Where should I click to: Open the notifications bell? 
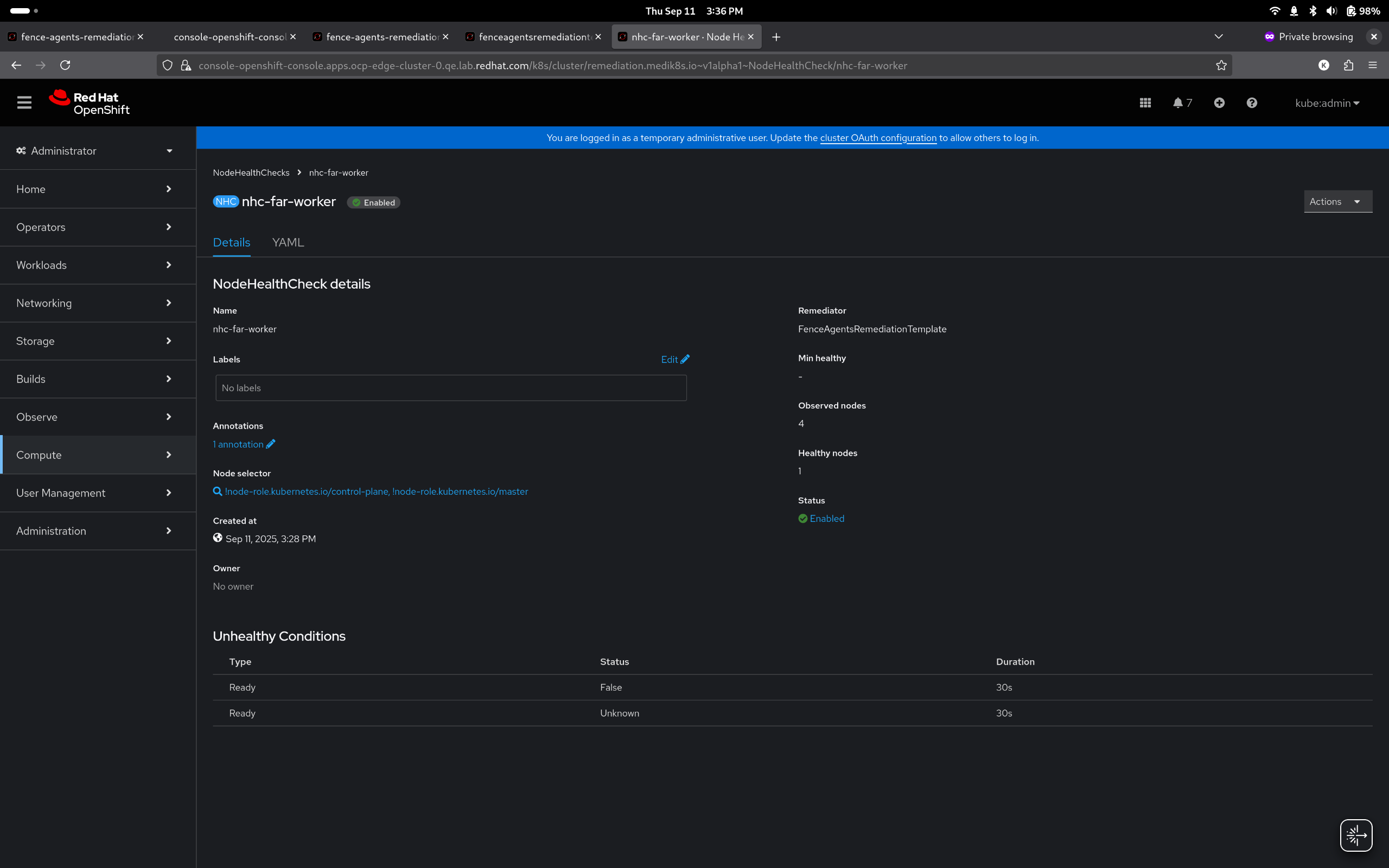[x=1178, y=103]
